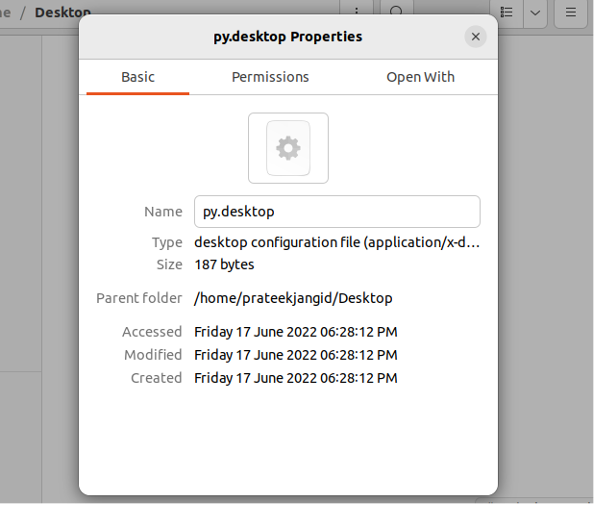Click the 187 bytes size value

pyautogui.click(x=224, y=264)
